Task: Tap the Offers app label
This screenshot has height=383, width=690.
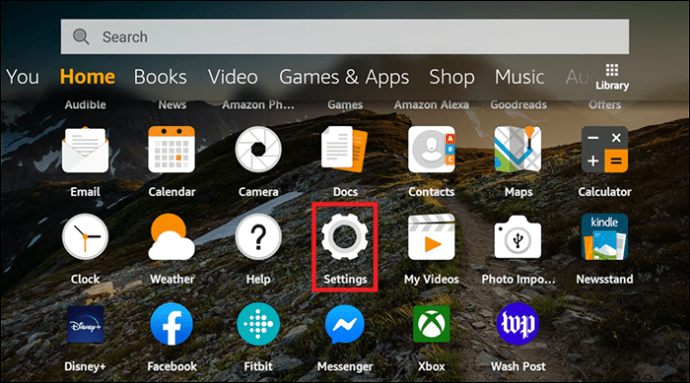Action: coord(605,104)
